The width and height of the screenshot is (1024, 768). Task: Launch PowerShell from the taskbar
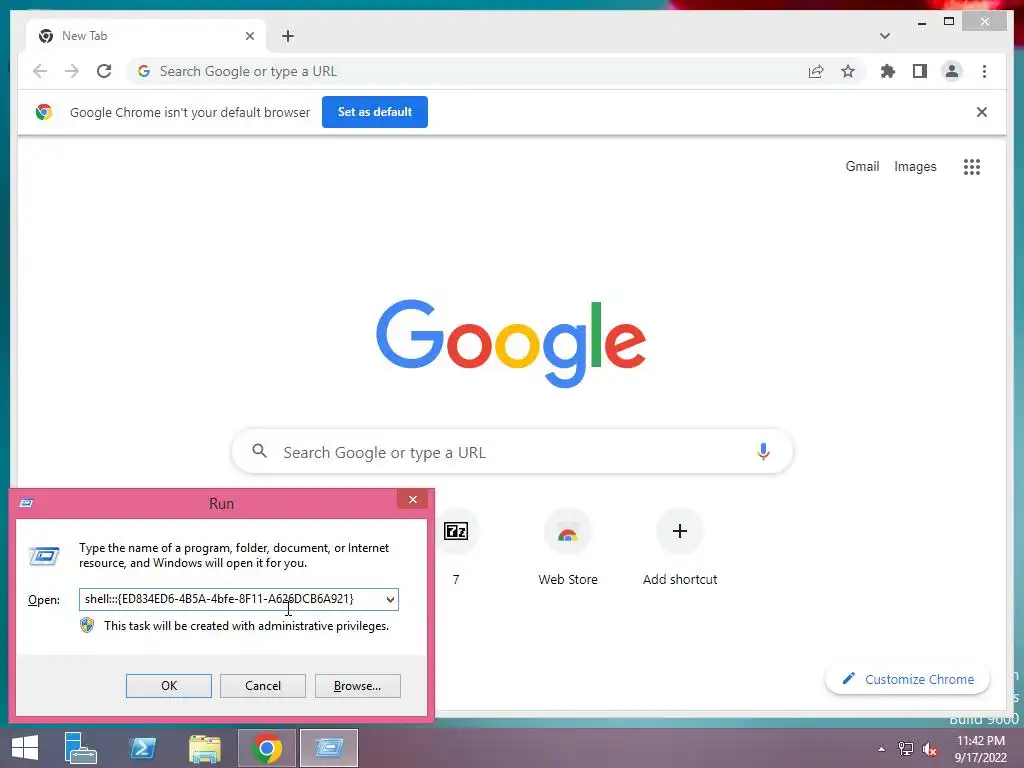(x=143, y=748)
